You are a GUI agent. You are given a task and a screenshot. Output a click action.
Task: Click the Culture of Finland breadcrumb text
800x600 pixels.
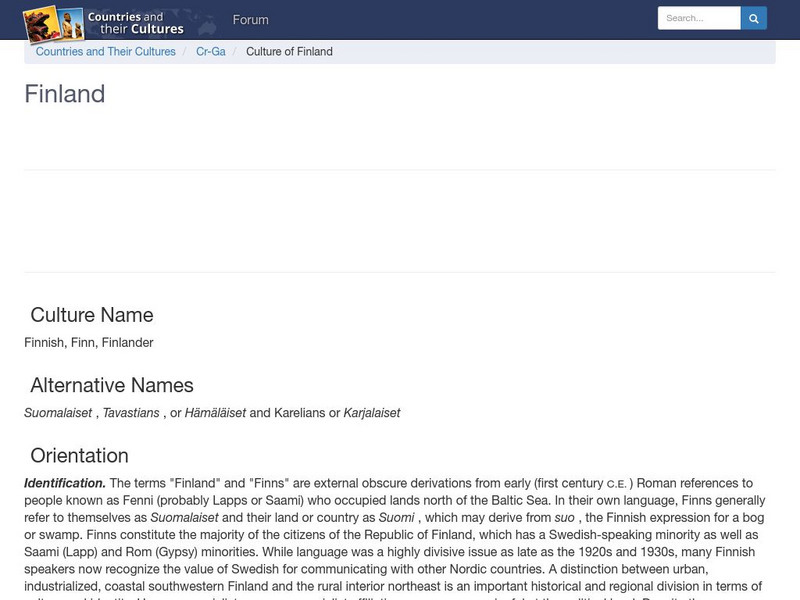pyautogui.click(x=289, y=52)
